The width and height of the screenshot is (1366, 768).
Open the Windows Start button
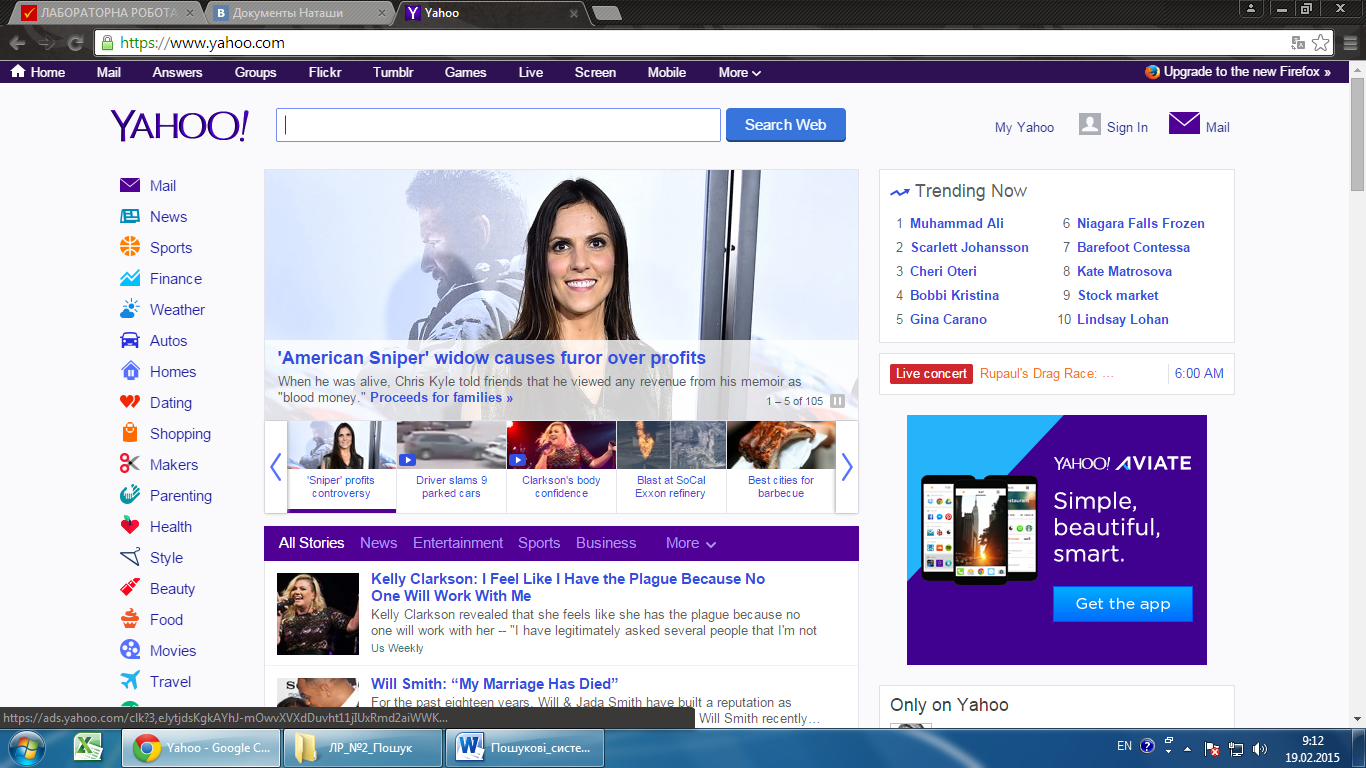[x=25, y=747]
